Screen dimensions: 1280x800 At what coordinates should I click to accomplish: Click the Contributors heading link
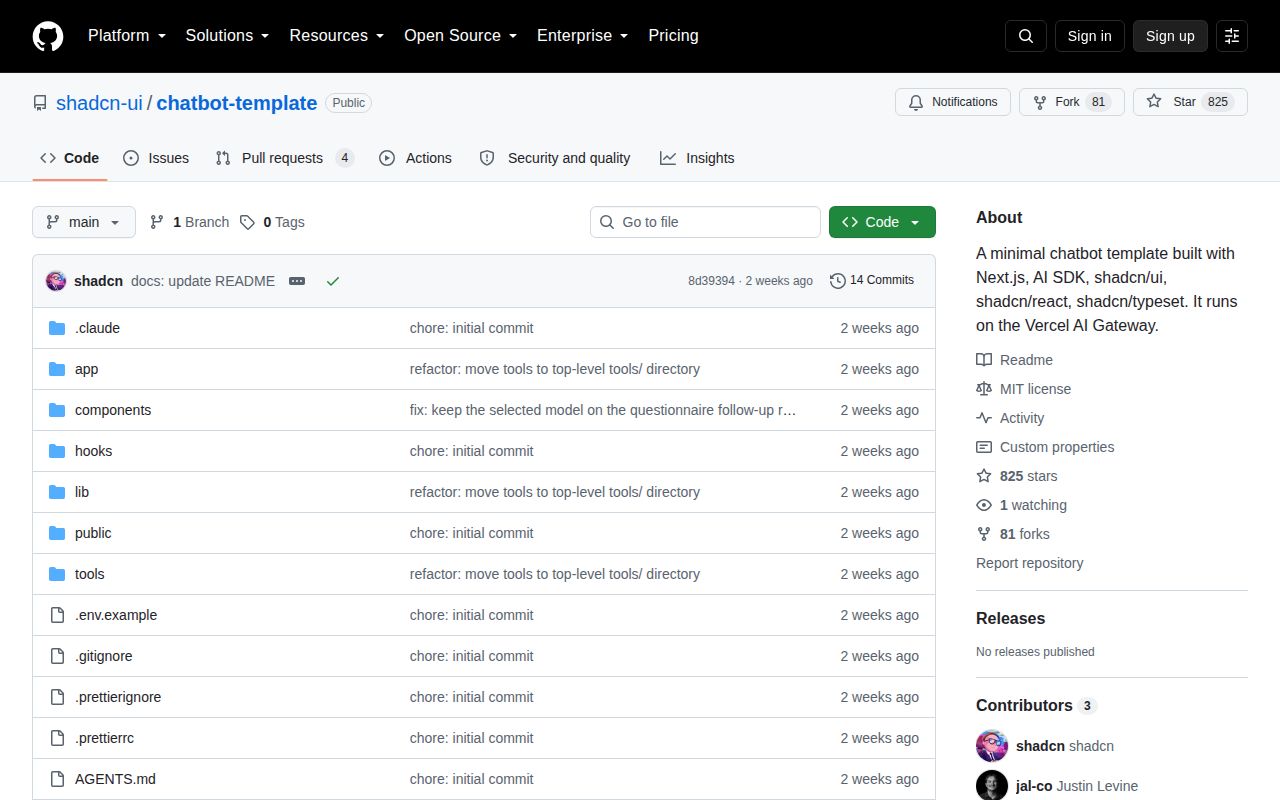coord(1036,705)
